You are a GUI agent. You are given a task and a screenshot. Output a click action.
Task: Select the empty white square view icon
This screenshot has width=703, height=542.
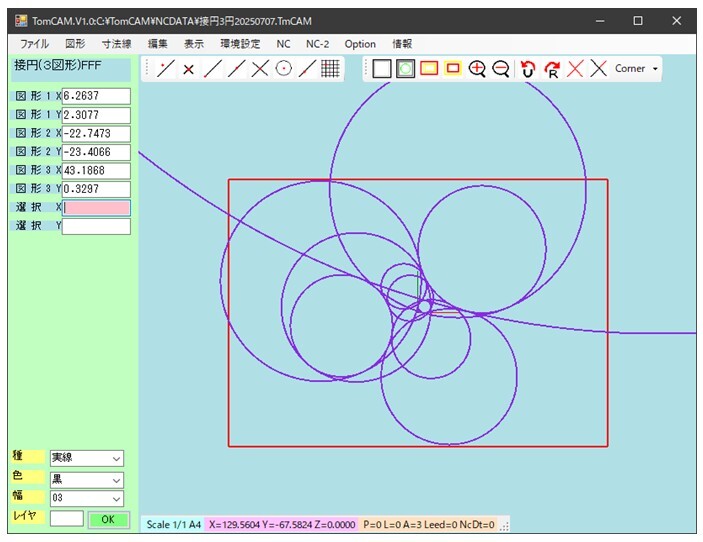[381, 69]
